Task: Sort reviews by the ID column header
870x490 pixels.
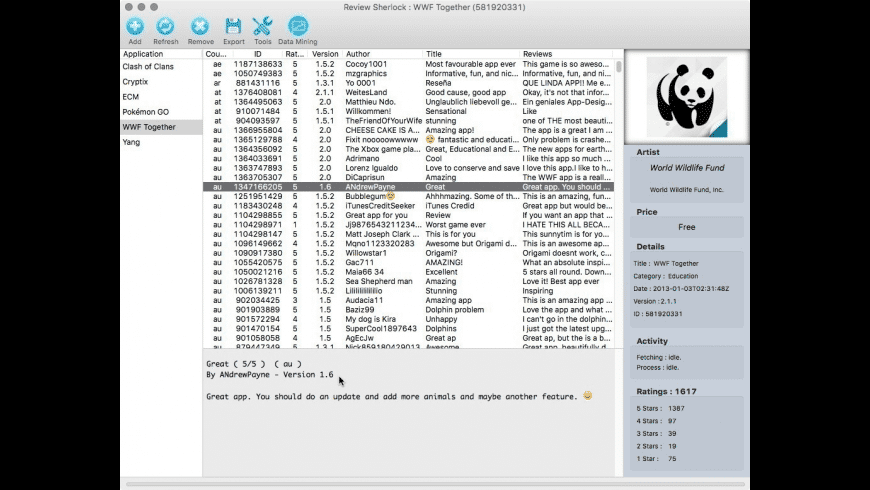Action: 257,54
